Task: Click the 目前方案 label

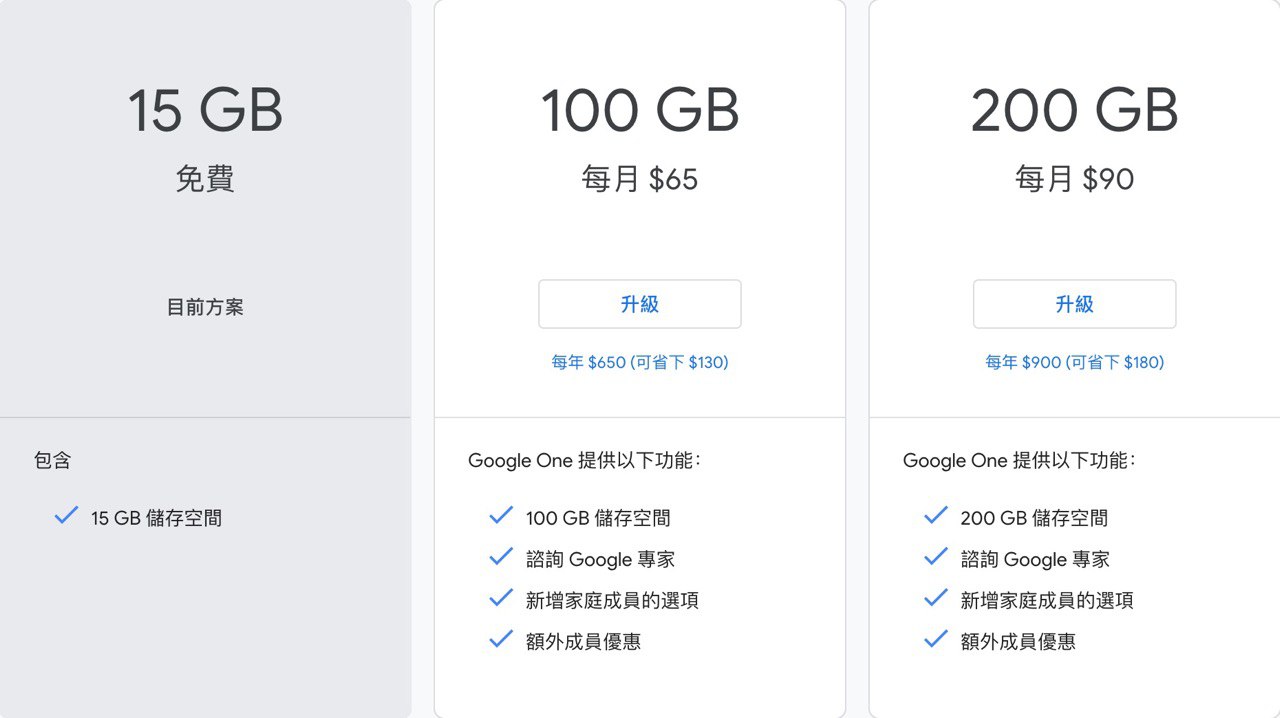Action: click(x=205, y=307)
